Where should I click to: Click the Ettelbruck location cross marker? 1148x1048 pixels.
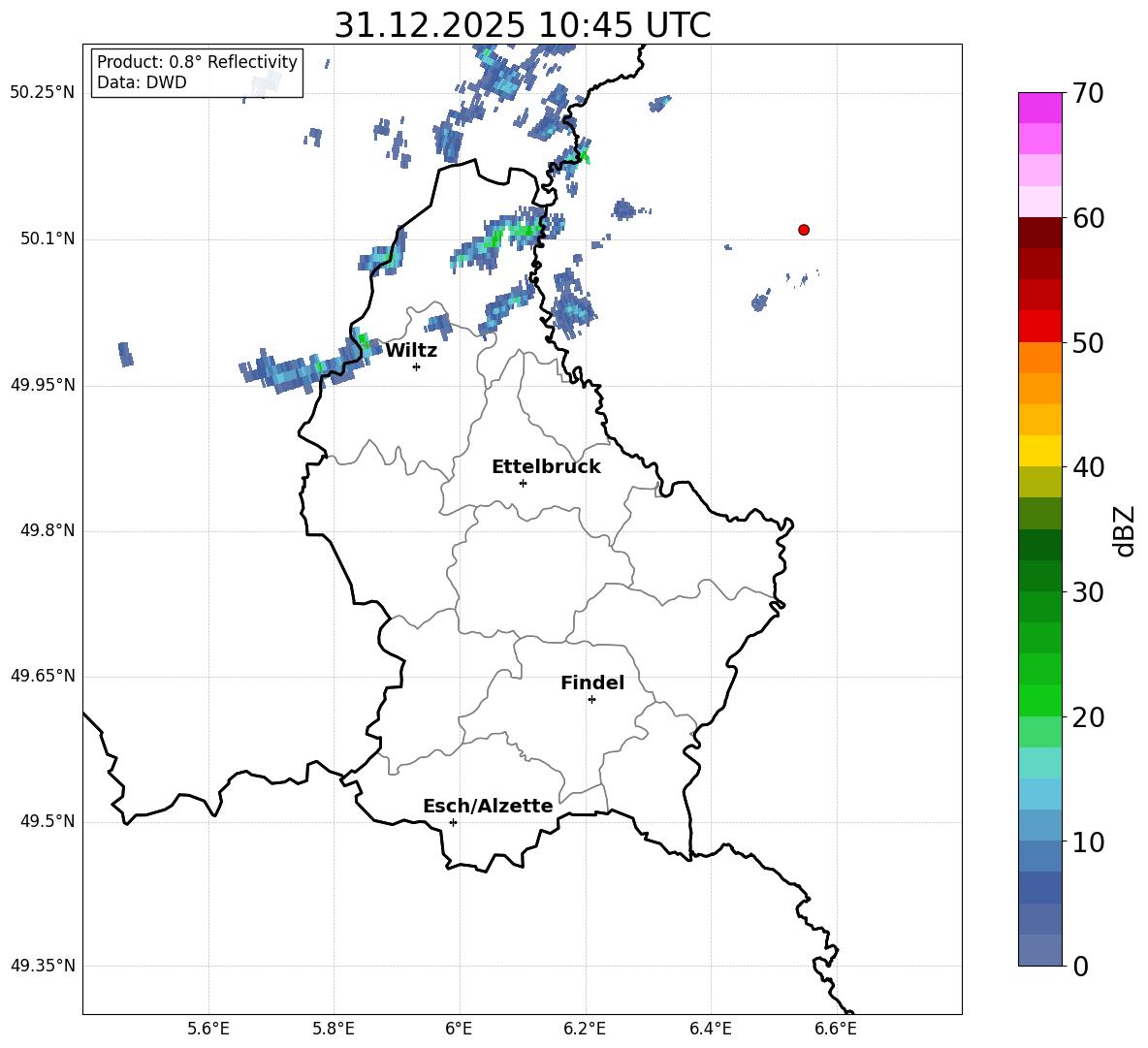click(x=523, y=483)
